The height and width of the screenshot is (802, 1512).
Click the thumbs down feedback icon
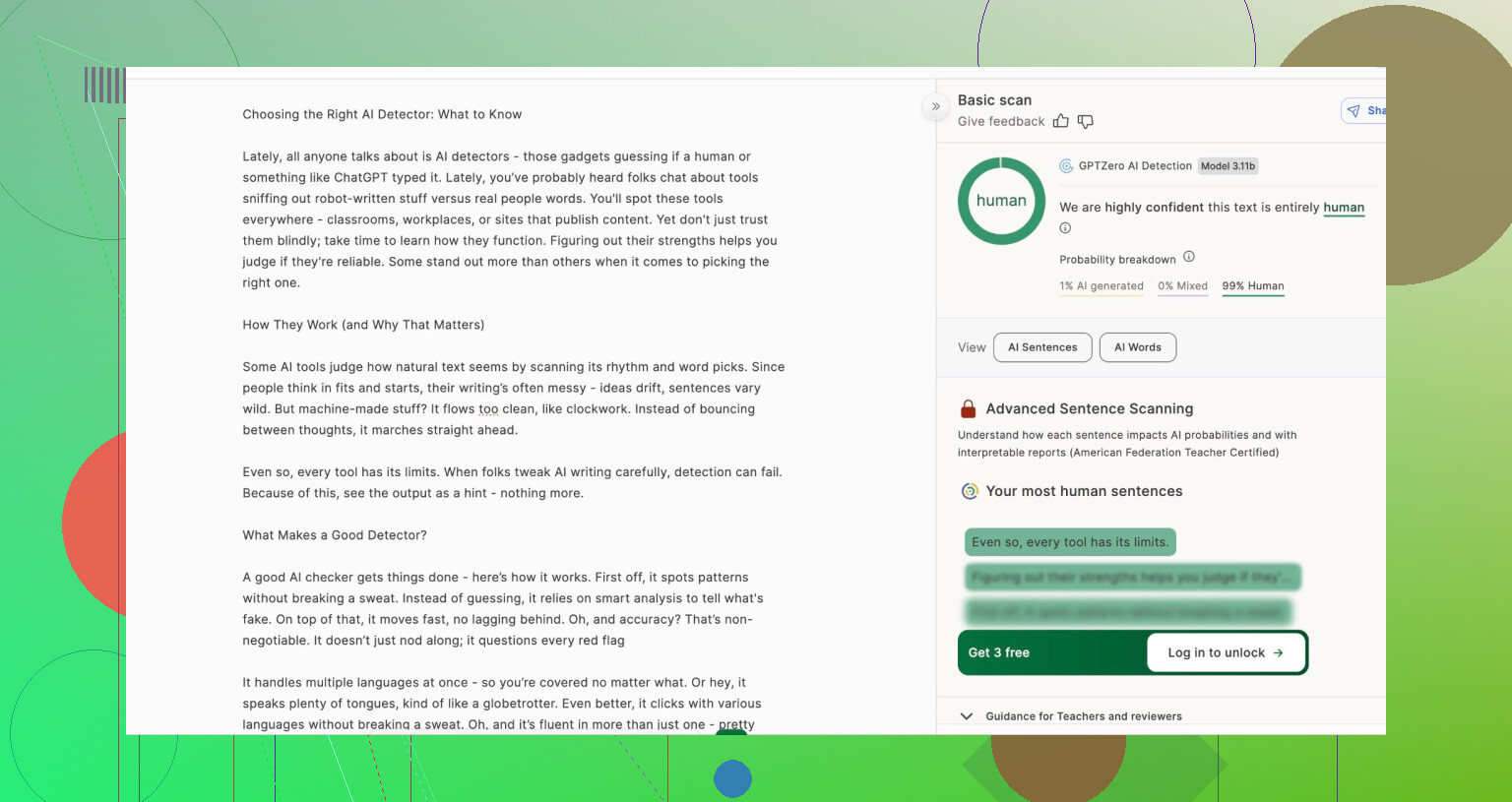(1085, 121)
